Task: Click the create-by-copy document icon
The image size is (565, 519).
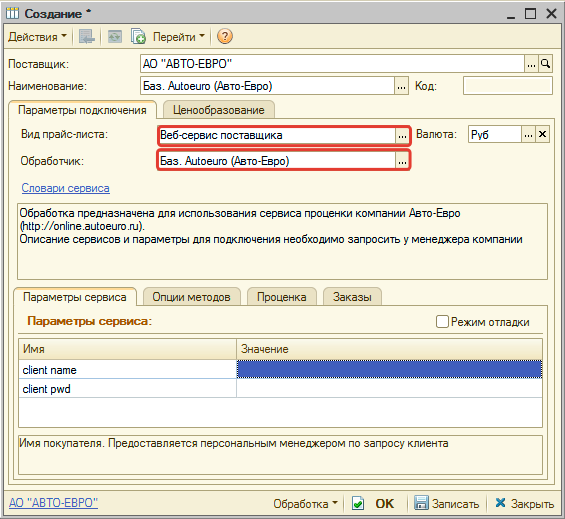Action: coord(138,36)
